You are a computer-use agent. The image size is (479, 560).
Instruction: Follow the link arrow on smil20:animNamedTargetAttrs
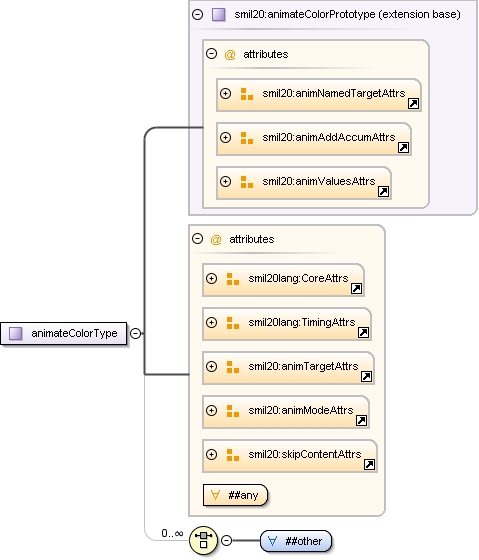pyautogui.click(x=413, y=104)
